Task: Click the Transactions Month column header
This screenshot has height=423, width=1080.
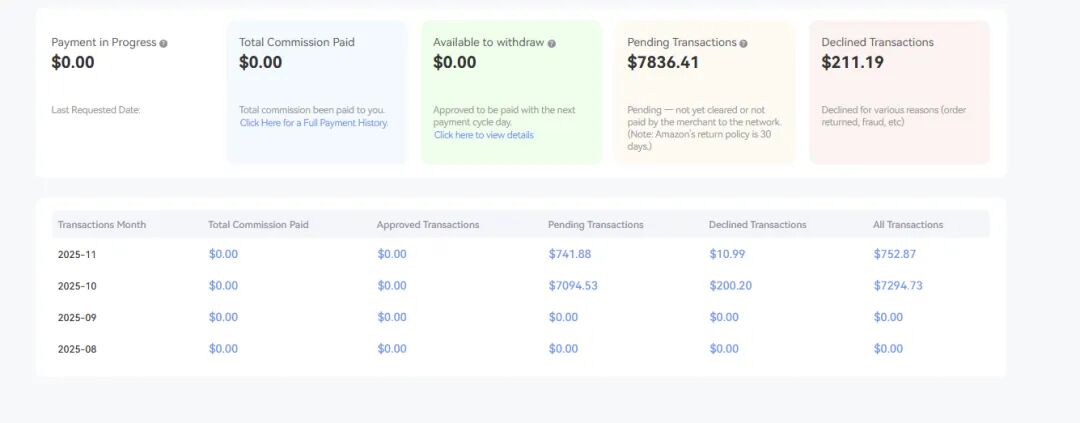Action: [102, 225]
